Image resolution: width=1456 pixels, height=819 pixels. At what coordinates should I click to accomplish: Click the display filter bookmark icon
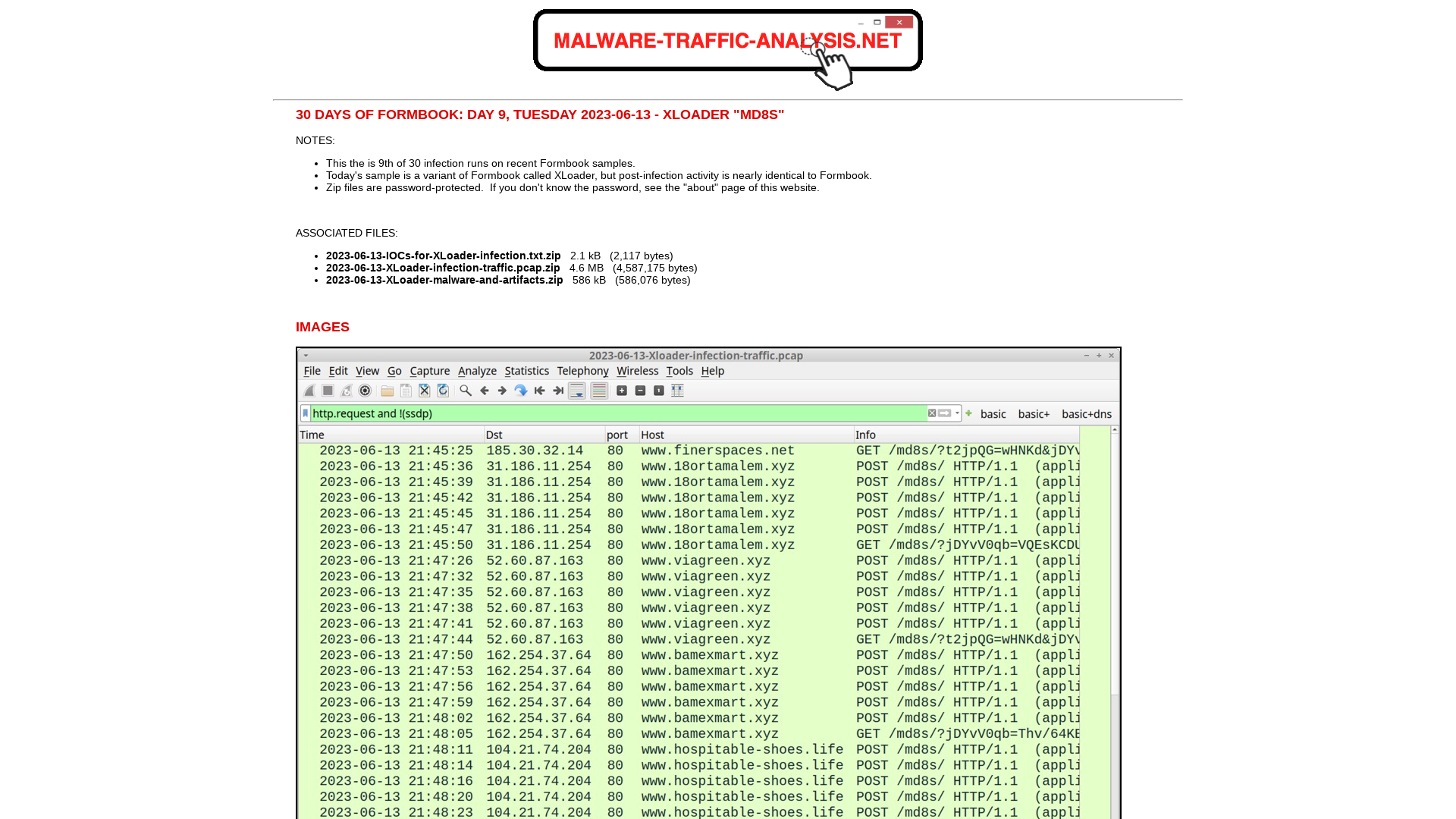[x=306, y=413]
